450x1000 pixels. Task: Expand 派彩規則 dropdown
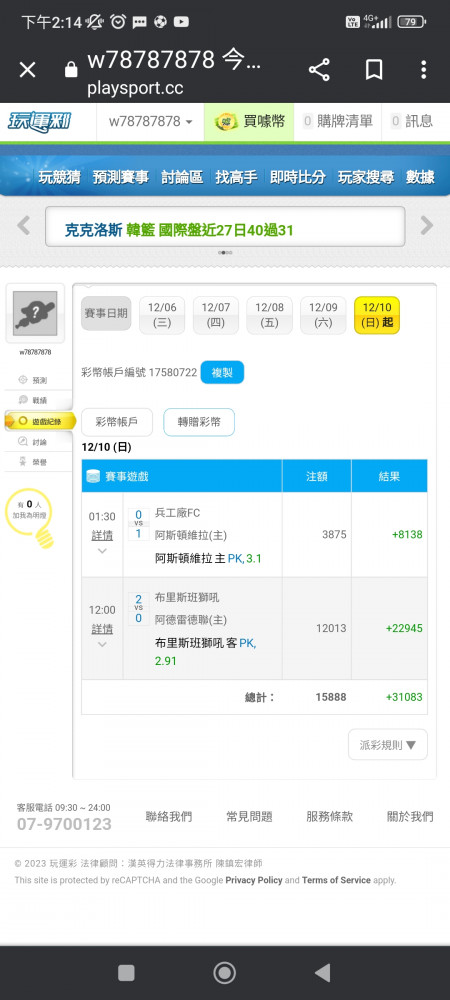[388, 744]
